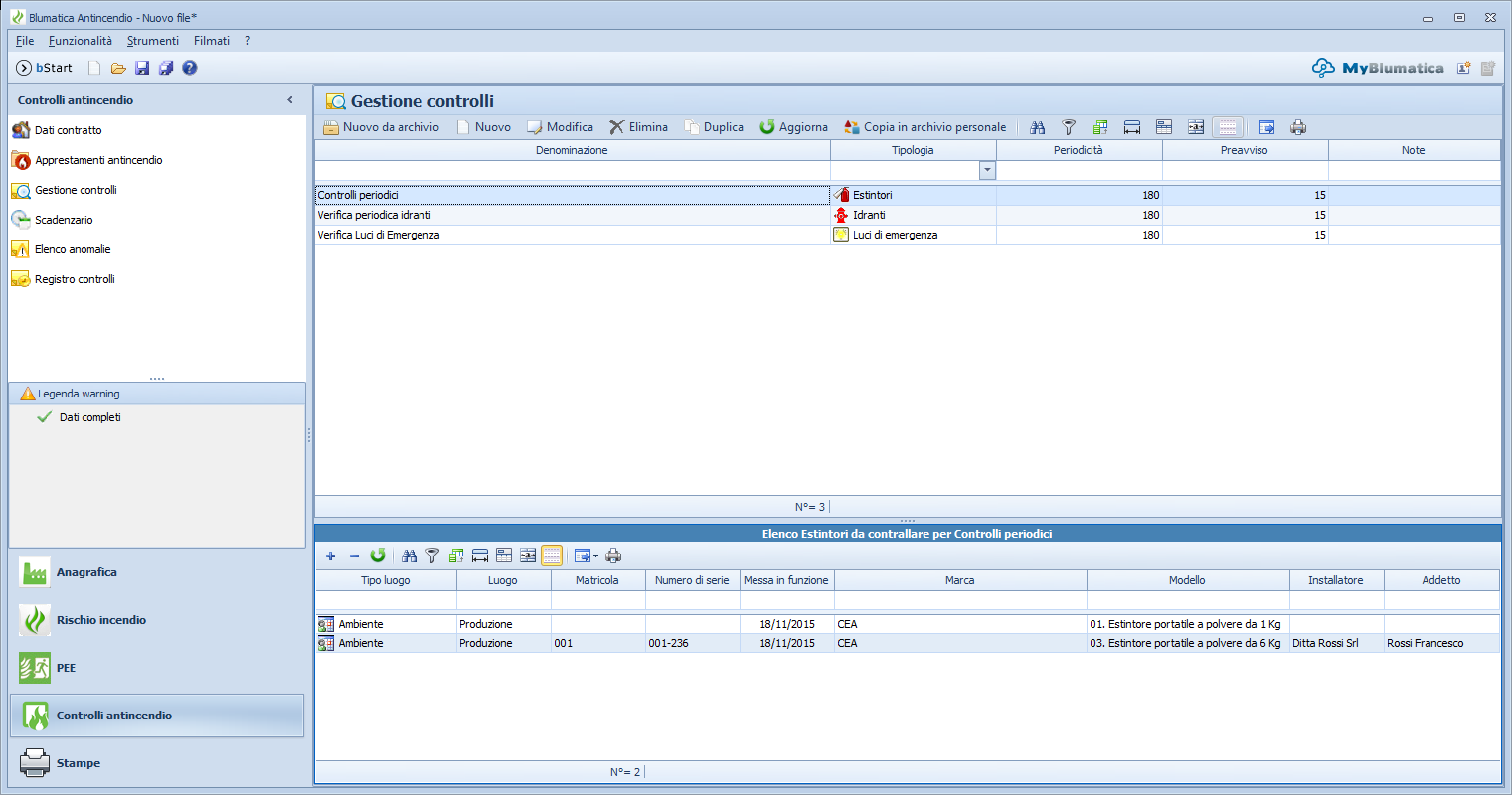
Task: Click Copia in archivio personale
Action: [x=925, y=127]
